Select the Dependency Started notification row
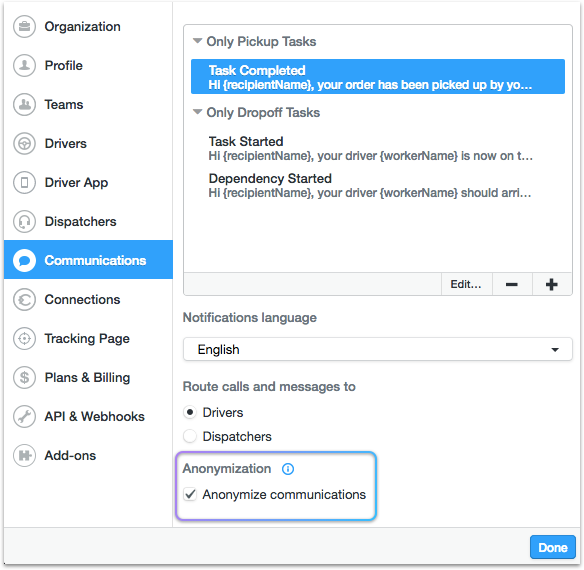The image size is (584, 570). [378, 186]
